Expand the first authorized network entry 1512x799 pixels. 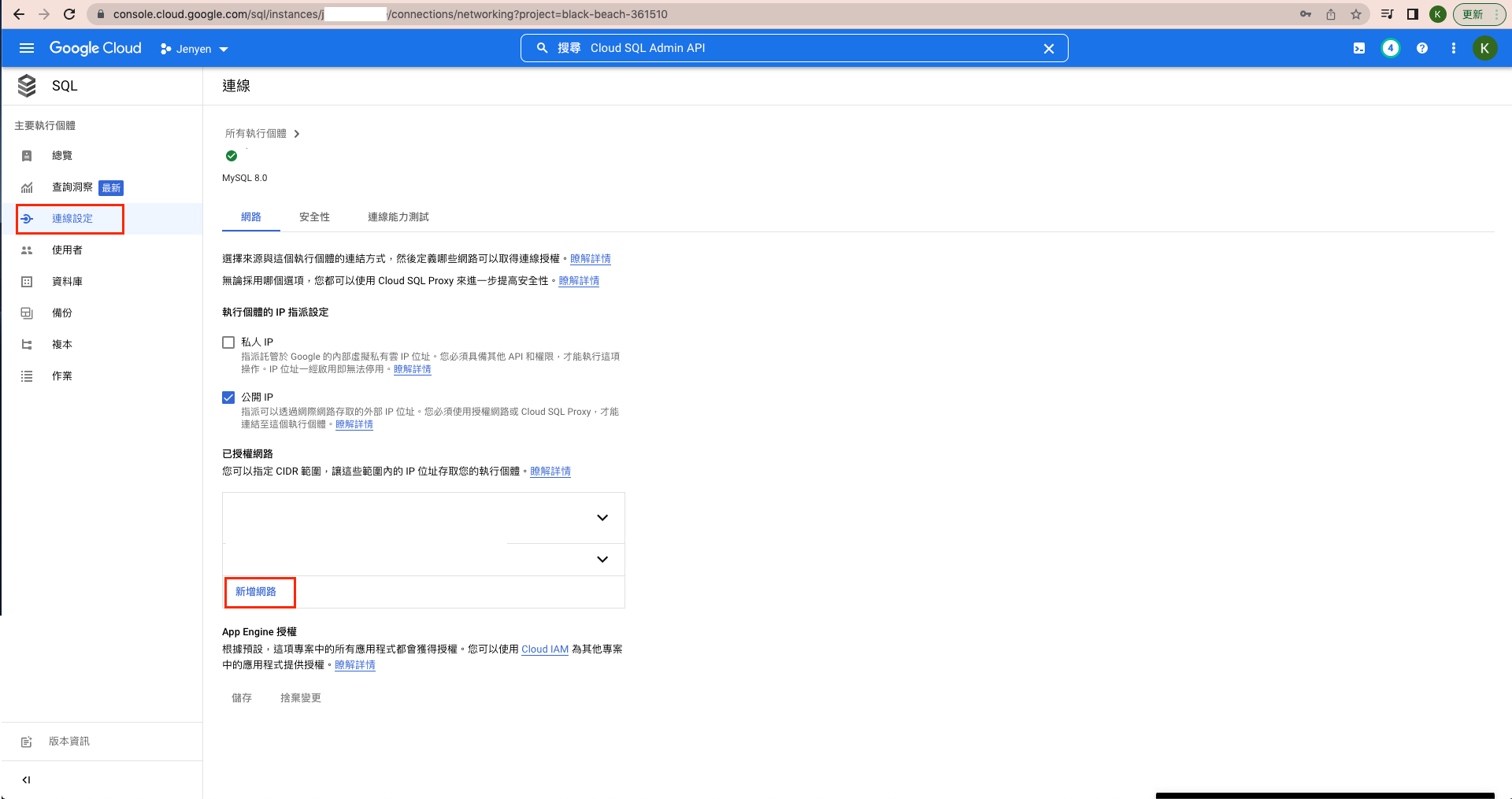(x=602, y=518)
